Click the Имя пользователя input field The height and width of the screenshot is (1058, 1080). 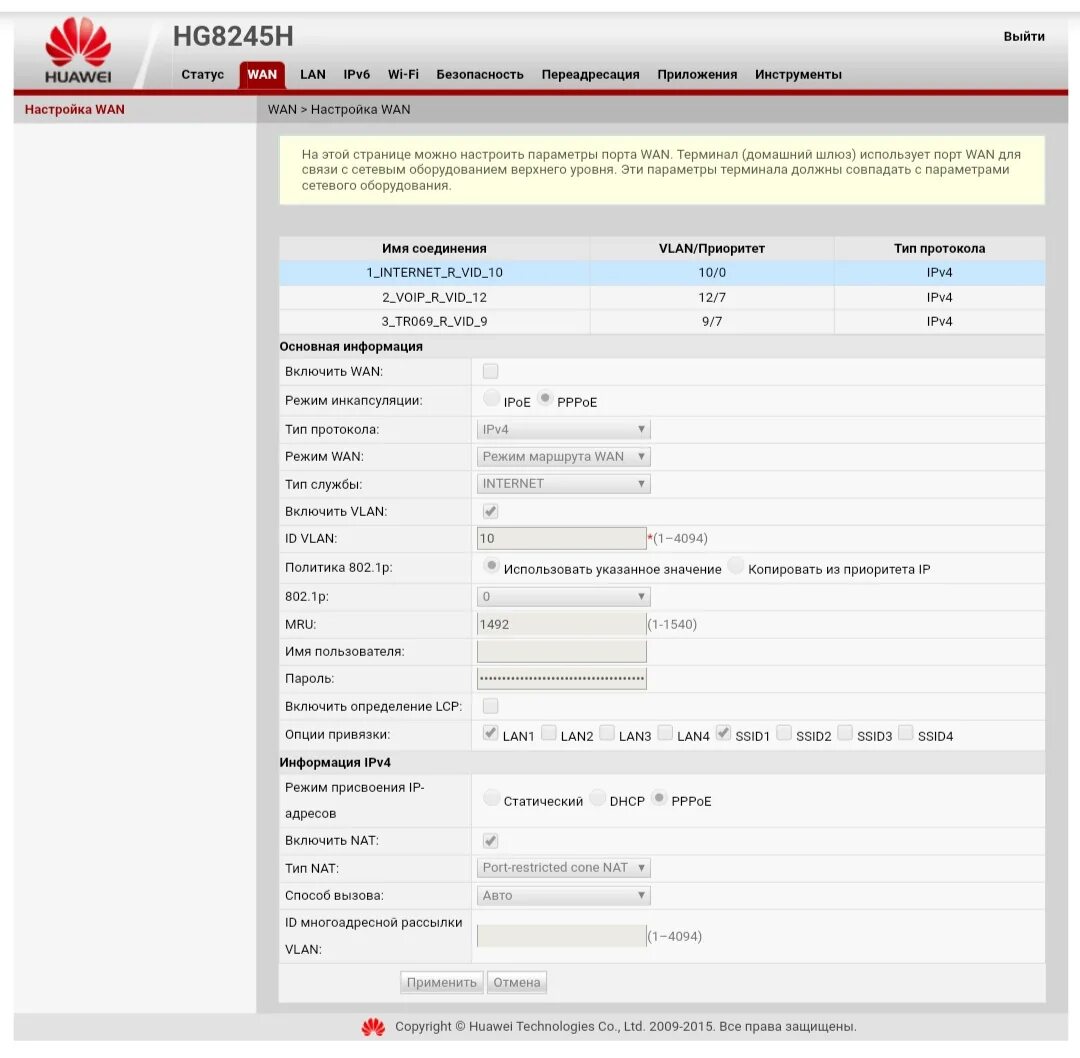[561, 651]
